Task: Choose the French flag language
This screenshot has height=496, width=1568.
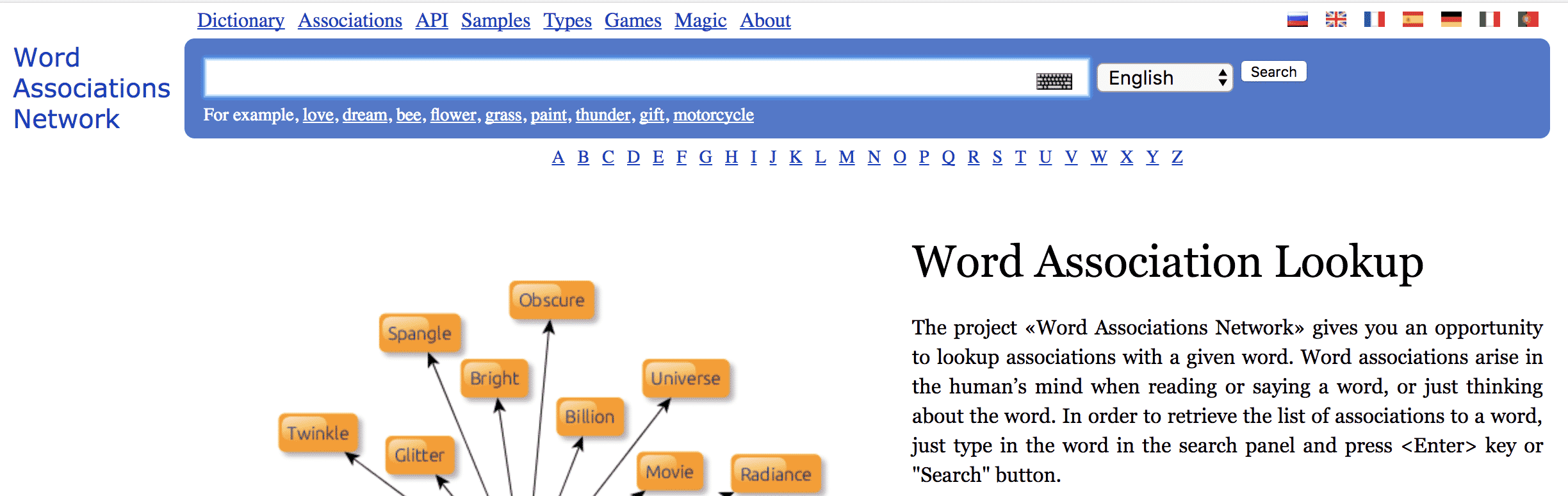Action: click(x=1374, y=20)
